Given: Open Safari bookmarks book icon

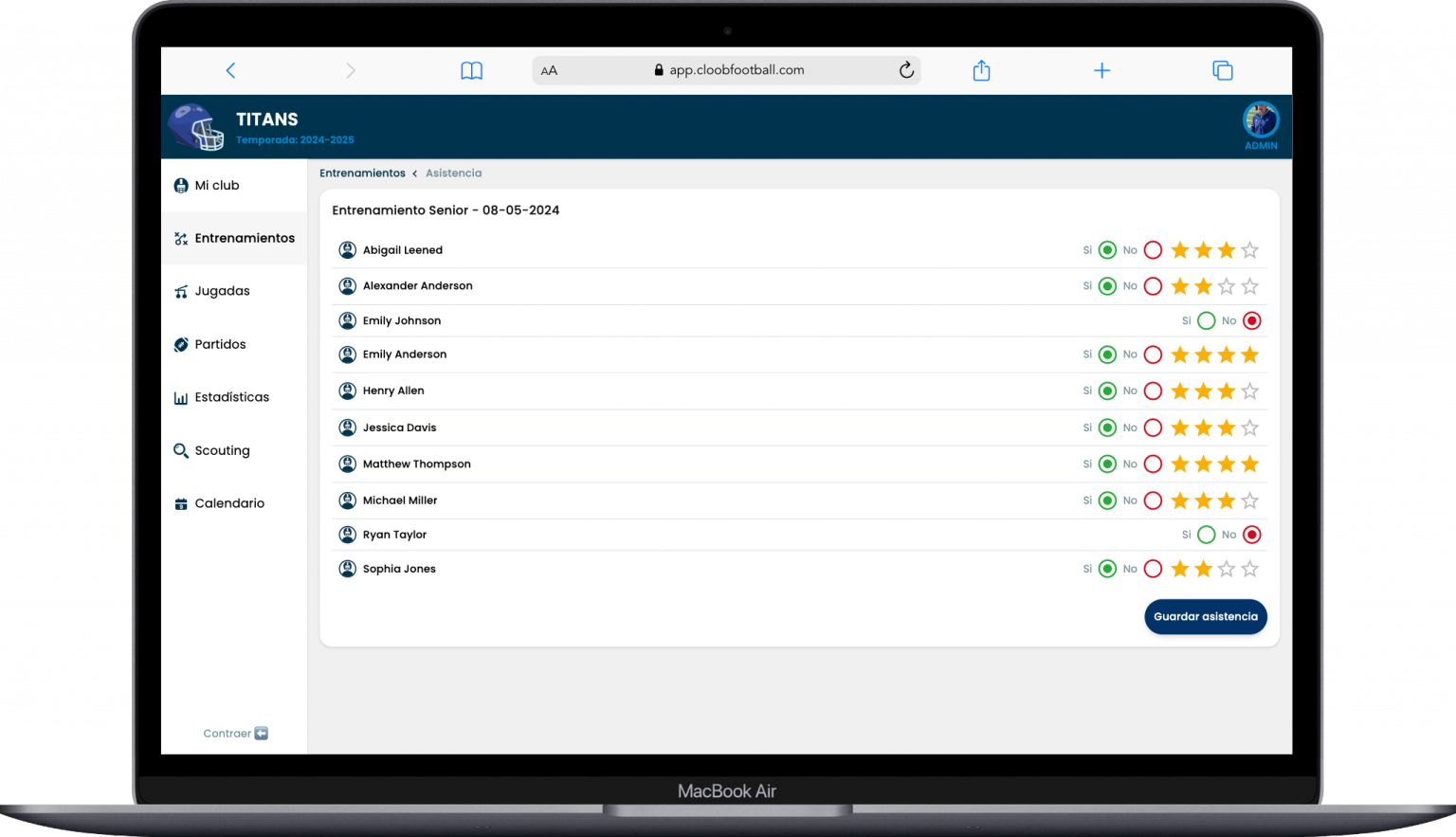Looking at the screenshot, I should [471, 70].
